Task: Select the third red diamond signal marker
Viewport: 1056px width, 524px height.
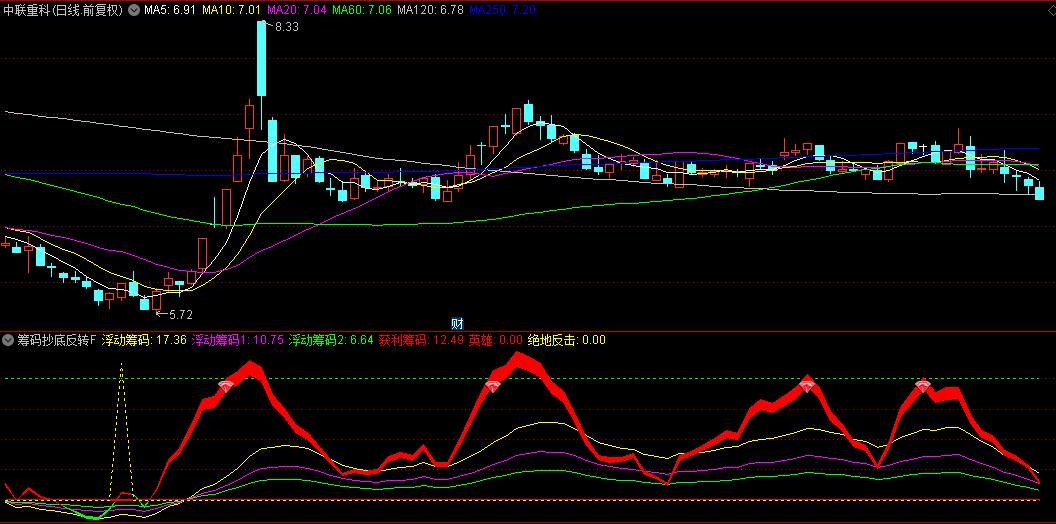Action: (807, 386)
